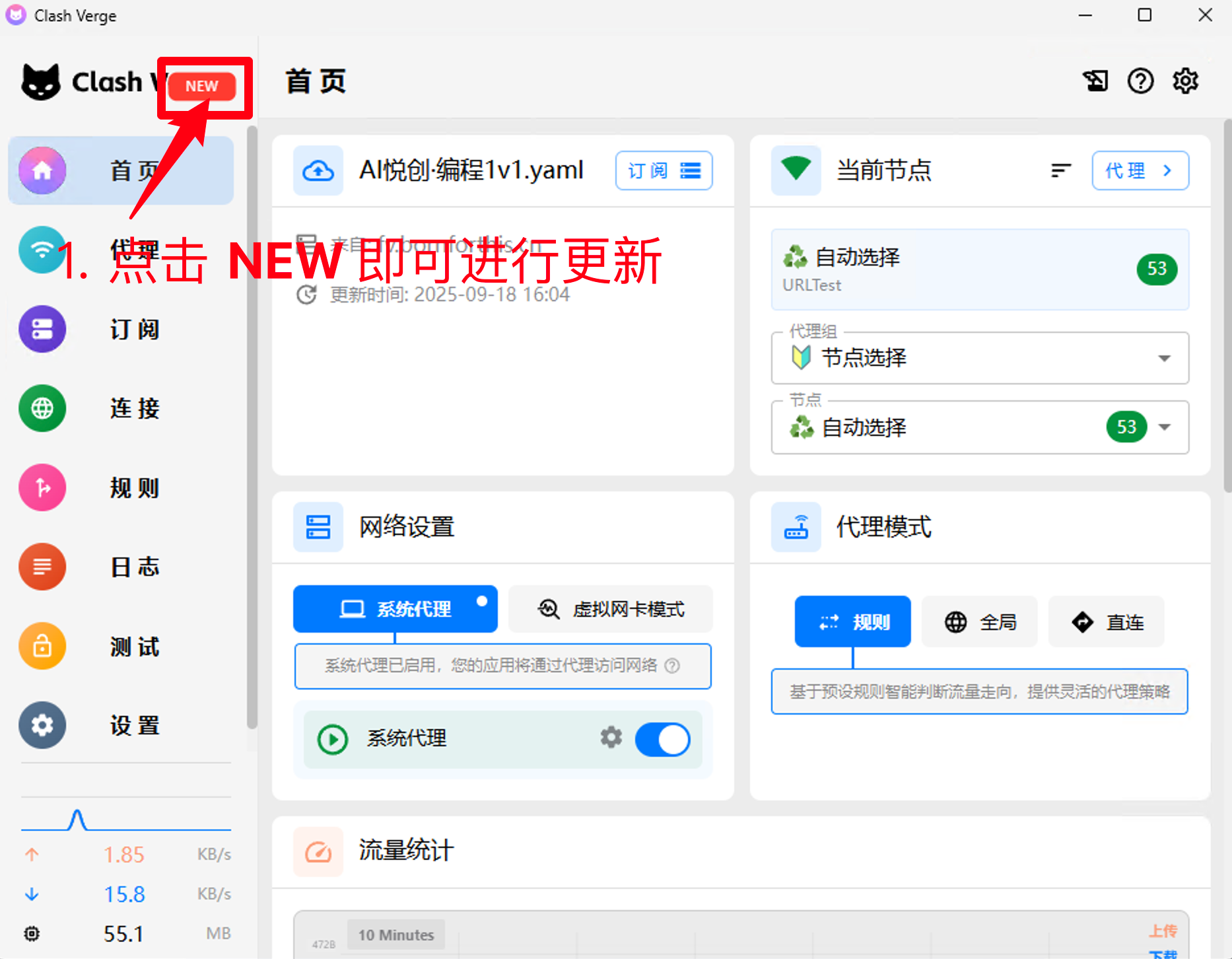Click the red NEW update badge

coord(202,87)
